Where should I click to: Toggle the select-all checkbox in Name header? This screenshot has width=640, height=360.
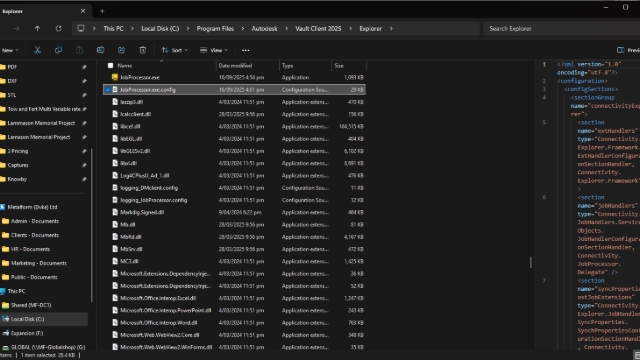110,65
